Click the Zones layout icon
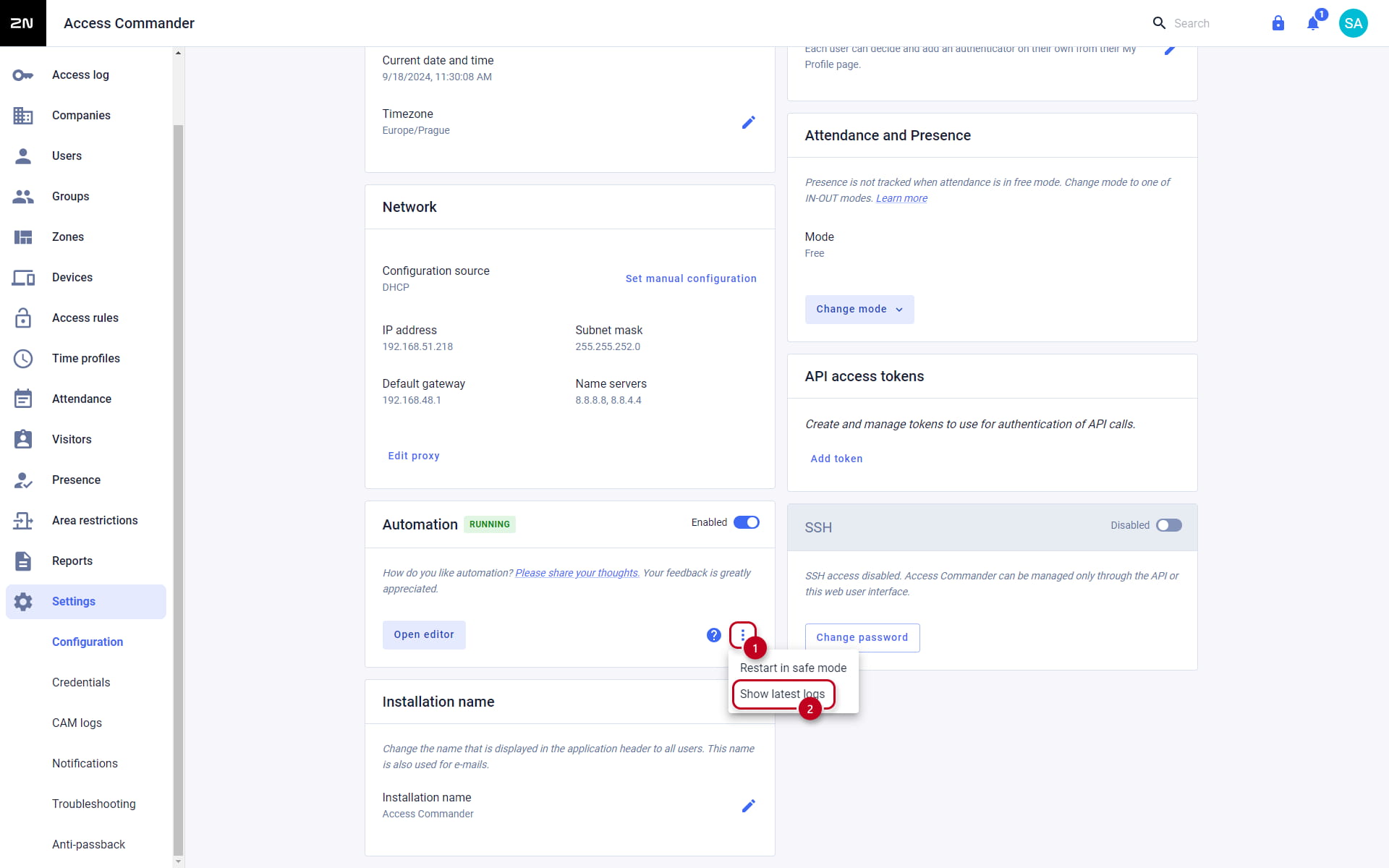Viewport: 1389px width, 868px height. pos(23,237)
